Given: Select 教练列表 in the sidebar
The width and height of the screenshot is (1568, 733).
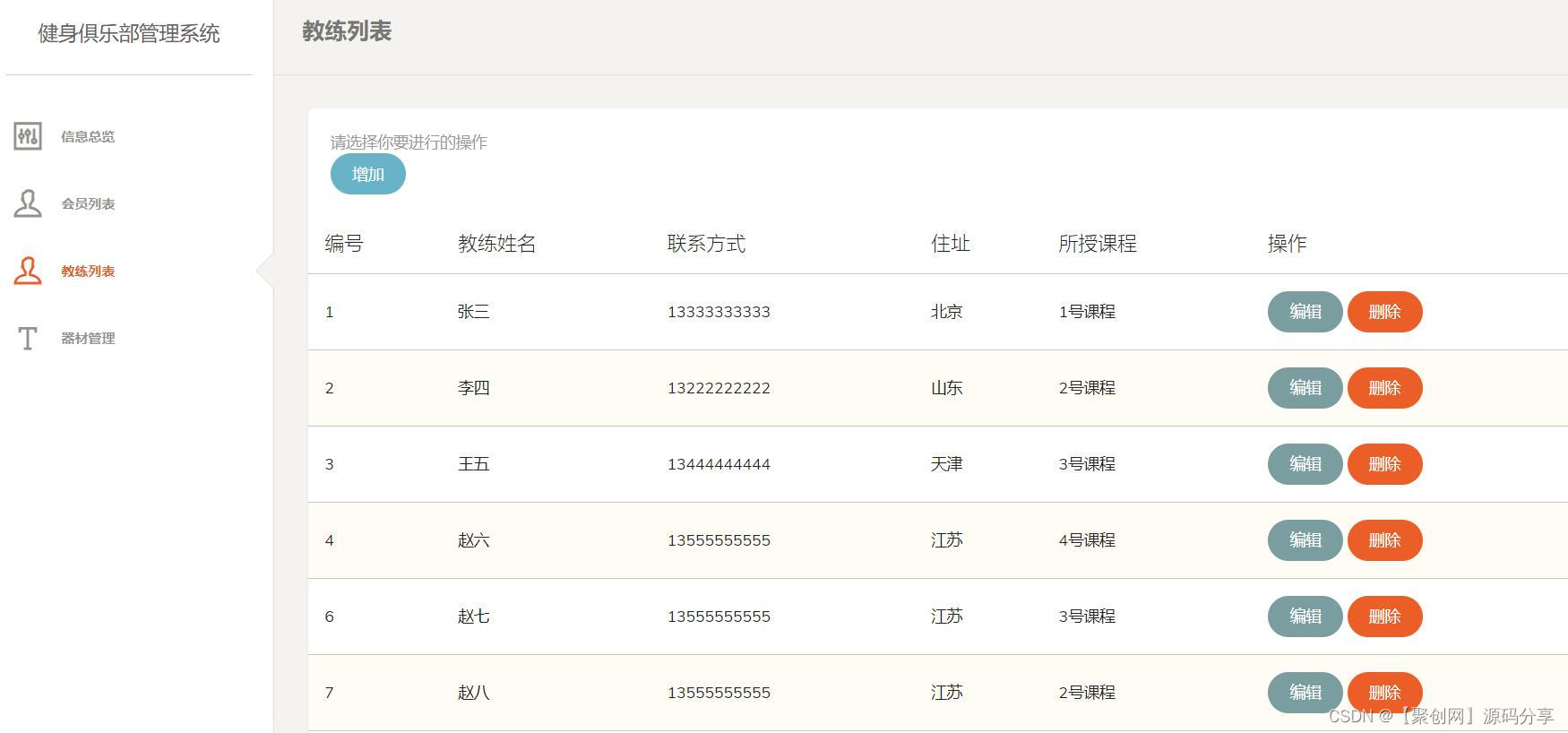Looking at the screenshot, I should pos(88,271).
